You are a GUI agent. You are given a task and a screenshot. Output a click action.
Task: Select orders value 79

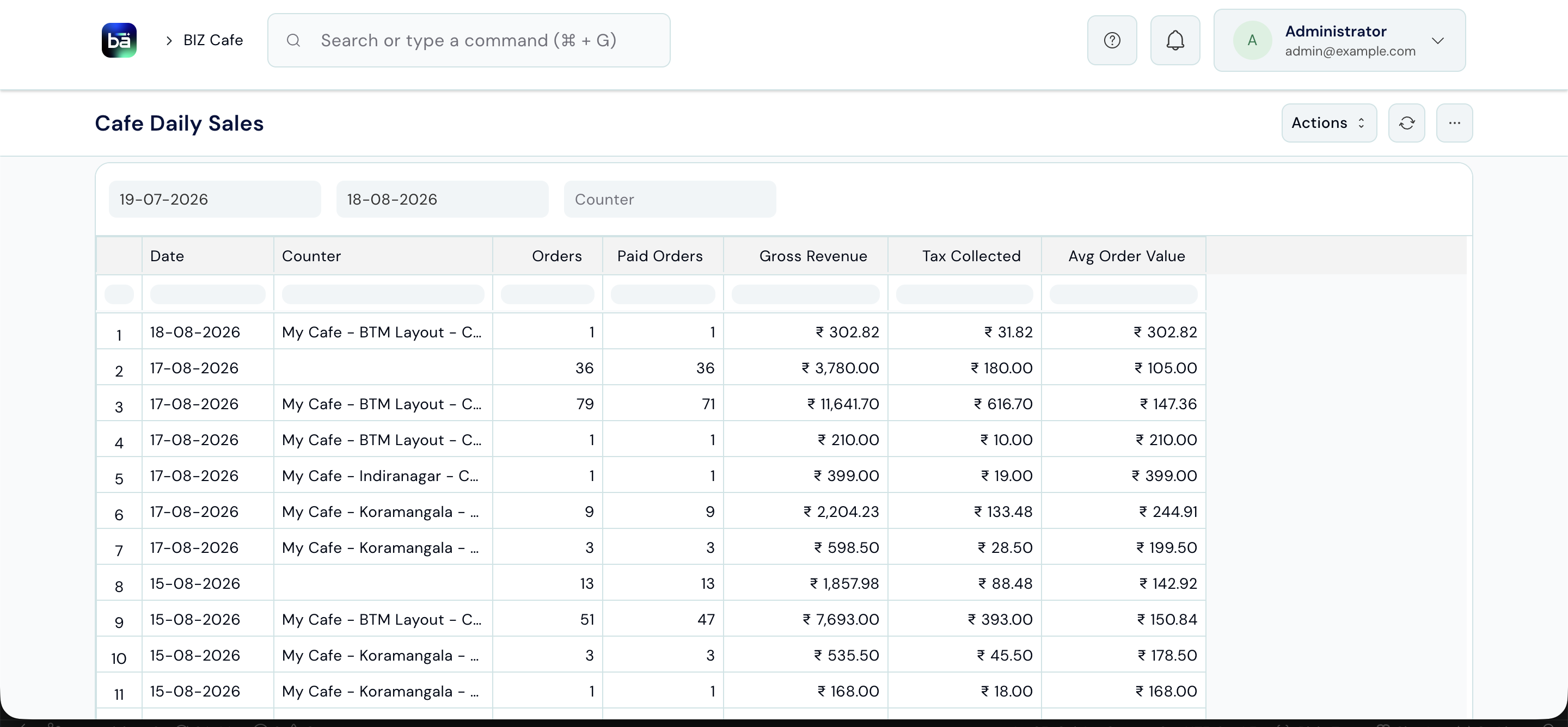(547, 404)
